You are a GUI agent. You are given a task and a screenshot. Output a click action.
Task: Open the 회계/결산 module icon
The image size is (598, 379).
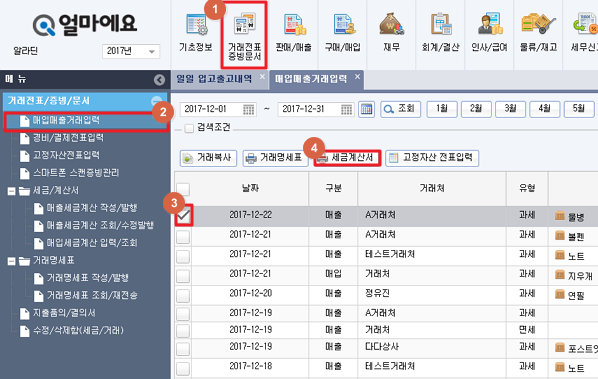point(440,33)
